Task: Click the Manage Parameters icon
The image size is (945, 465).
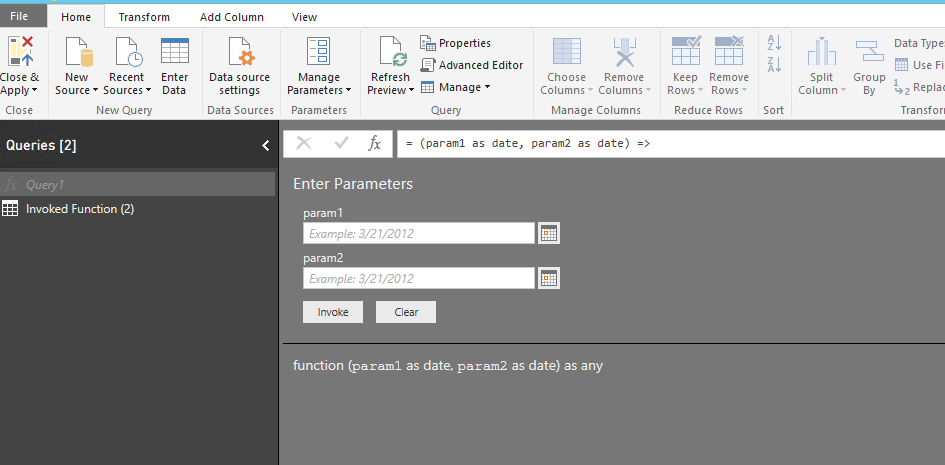Action: tap(318, 51)
